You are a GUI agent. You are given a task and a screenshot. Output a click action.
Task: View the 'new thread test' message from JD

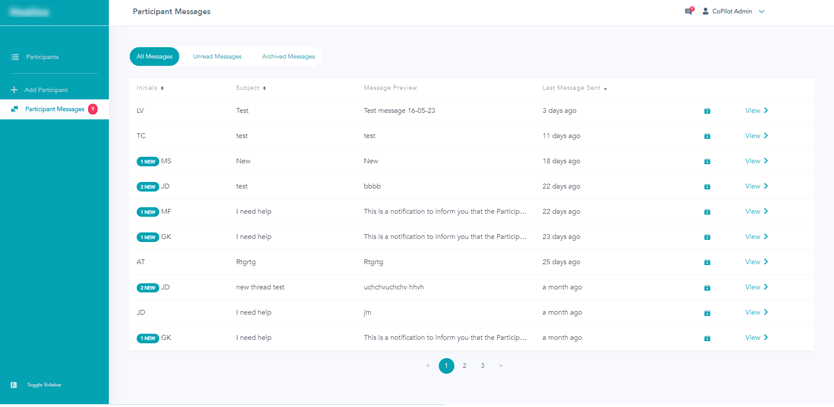pyautogui.click(x=756, y=287)
